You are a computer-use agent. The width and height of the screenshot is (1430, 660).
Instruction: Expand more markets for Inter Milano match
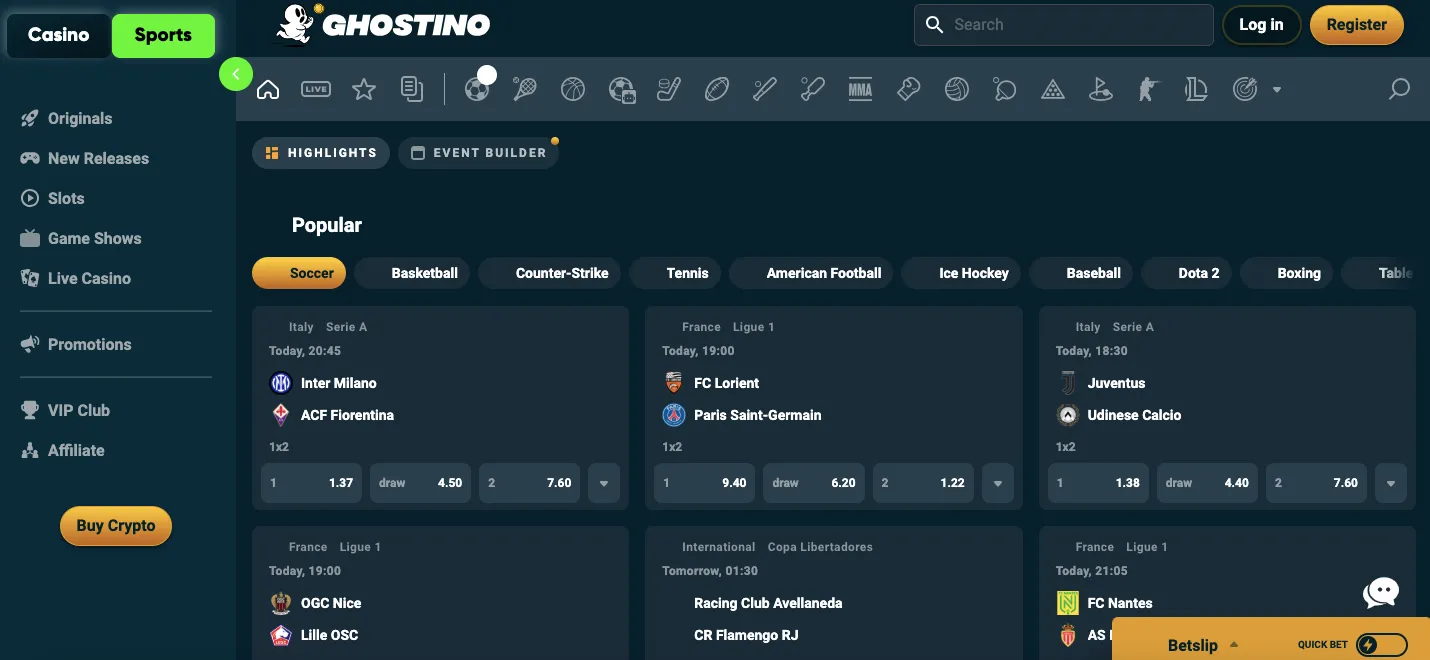[604, 483]
